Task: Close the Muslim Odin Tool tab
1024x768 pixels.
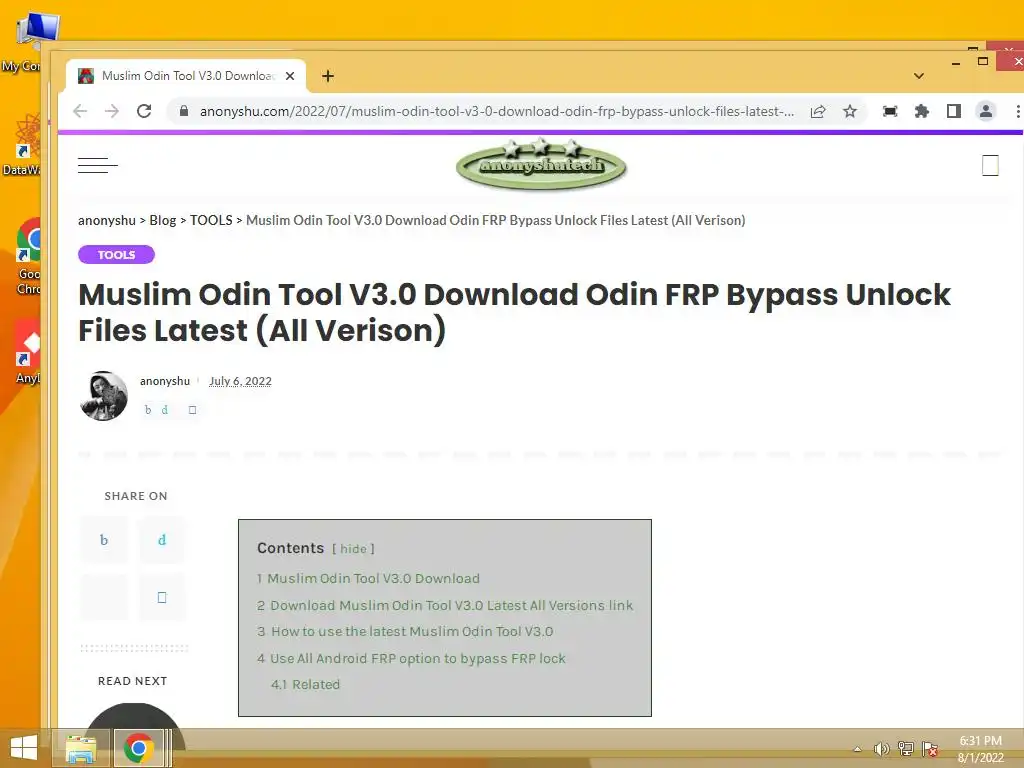Action: [x=290, y=76]
